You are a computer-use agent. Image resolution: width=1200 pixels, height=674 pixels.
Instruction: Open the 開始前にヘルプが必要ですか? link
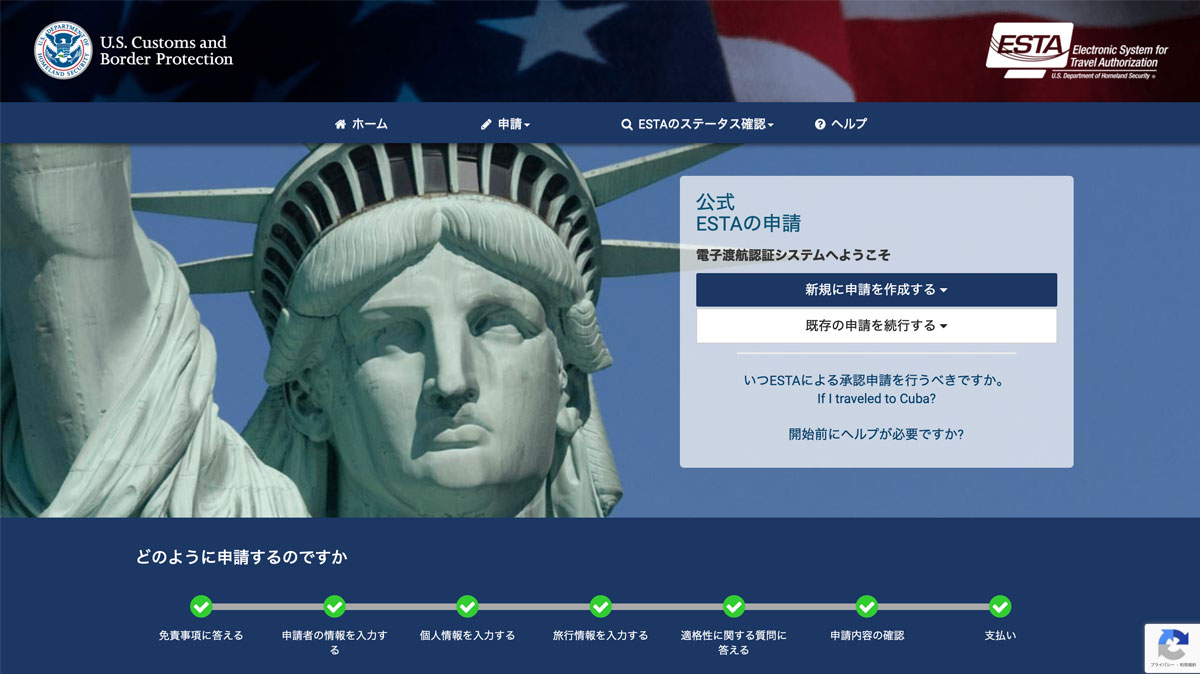point(876,434)
